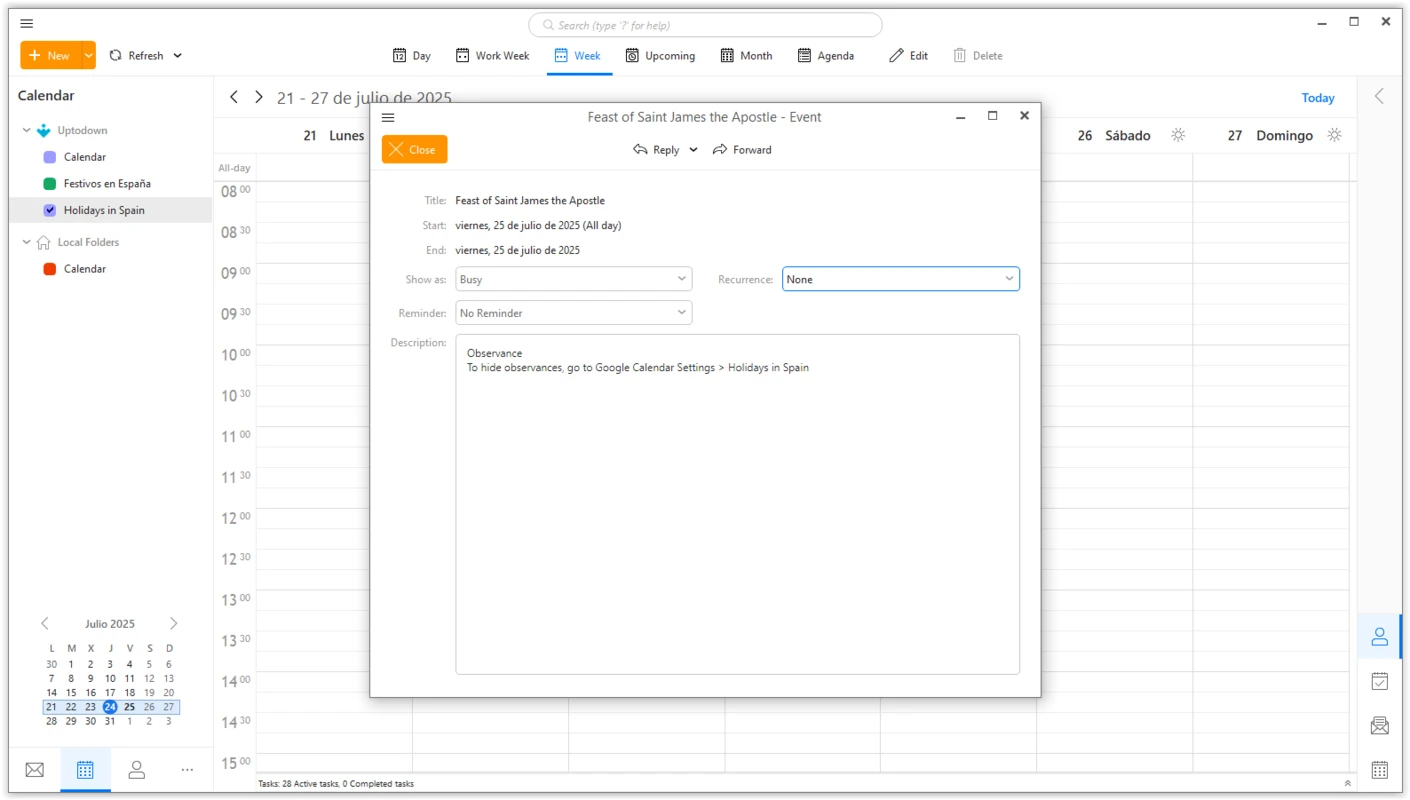Select the Agenda view tab

coord(826,55)
